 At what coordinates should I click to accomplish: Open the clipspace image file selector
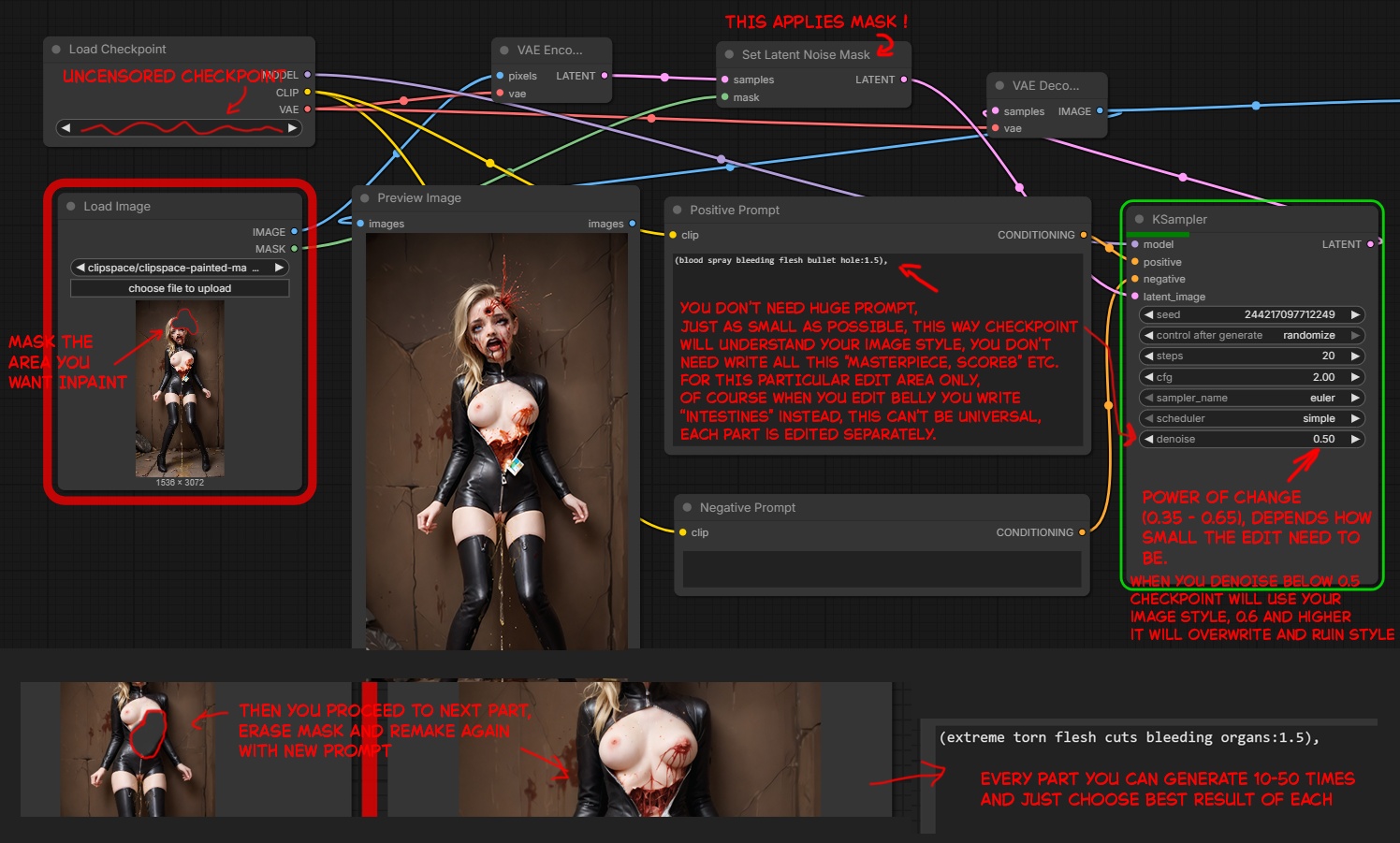(x=180, y=268)
